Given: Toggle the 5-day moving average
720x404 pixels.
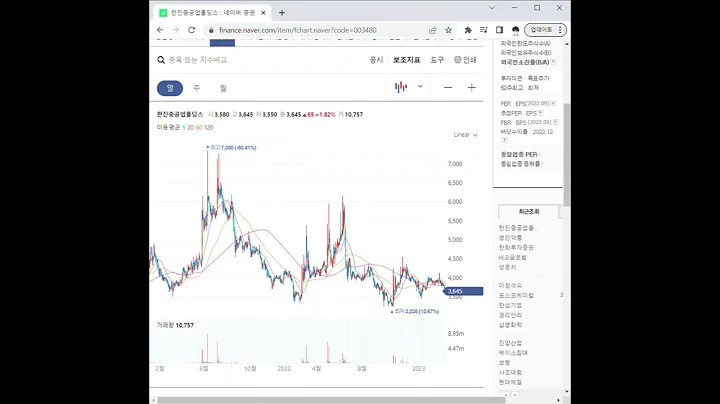Looking at the screenshot, I should tap(184, 128).
